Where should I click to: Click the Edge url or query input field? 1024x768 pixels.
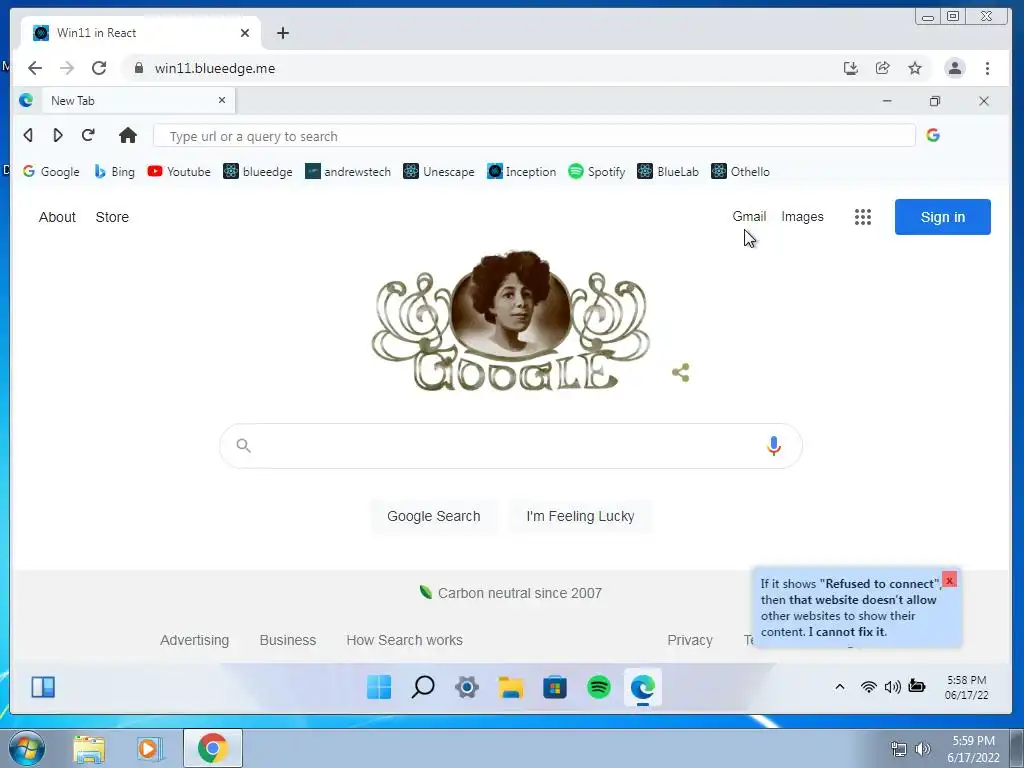pyautogui.click(x=534, y=136)
